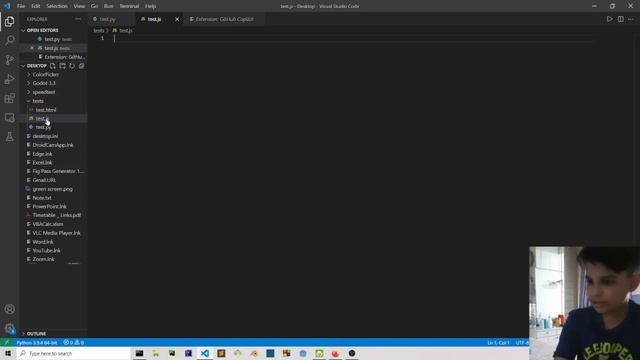Image resolution: width=640 pixels, height=360 pixels.
Task: Open the Manage gear icon
Action: point(9,328)
